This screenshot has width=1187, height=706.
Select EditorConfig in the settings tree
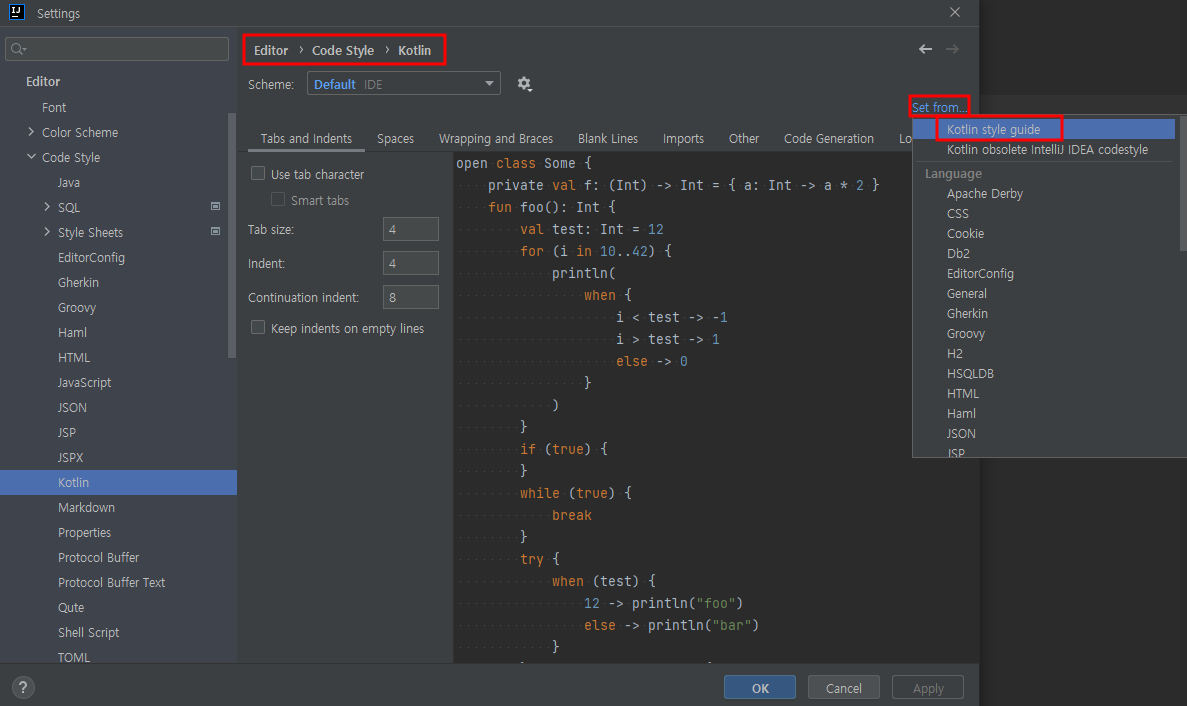click(x=91, y=257)
